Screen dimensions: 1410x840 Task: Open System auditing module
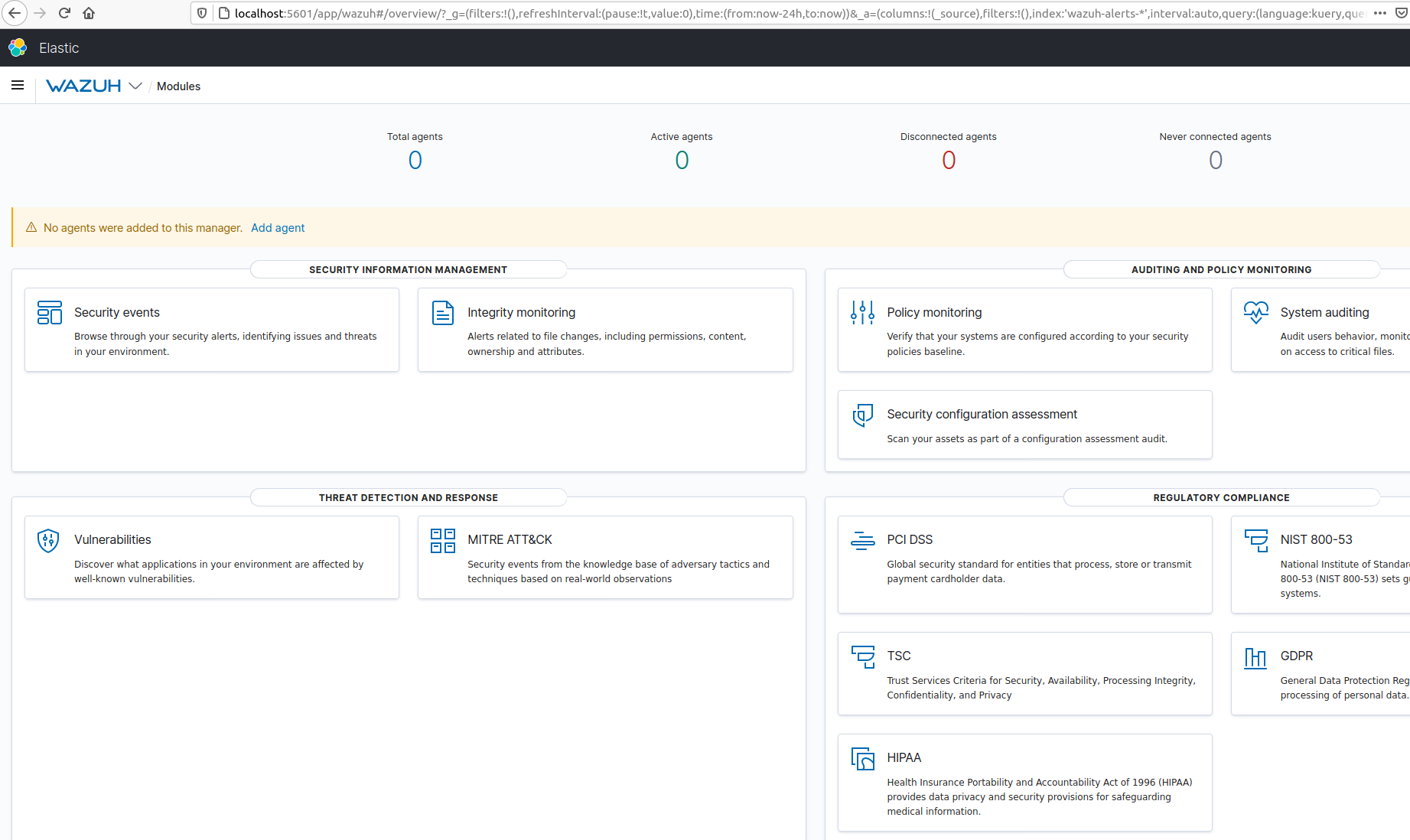click(x=1320, y=330)
